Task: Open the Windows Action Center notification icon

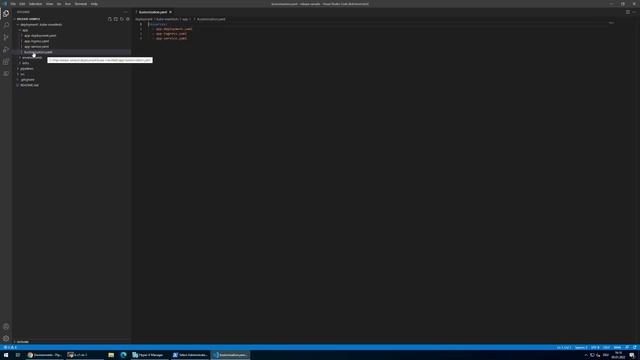Action: pos(632,355)
